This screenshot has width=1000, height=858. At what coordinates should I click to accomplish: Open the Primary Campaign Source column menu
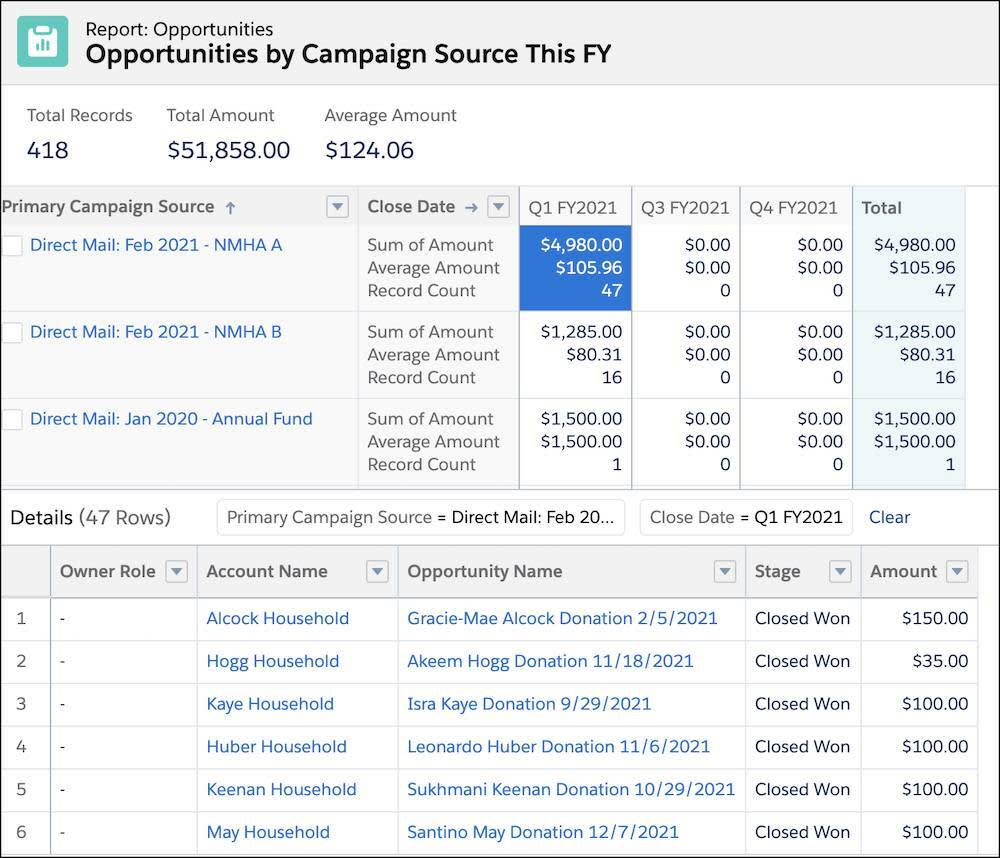click(x=337, y=206)
